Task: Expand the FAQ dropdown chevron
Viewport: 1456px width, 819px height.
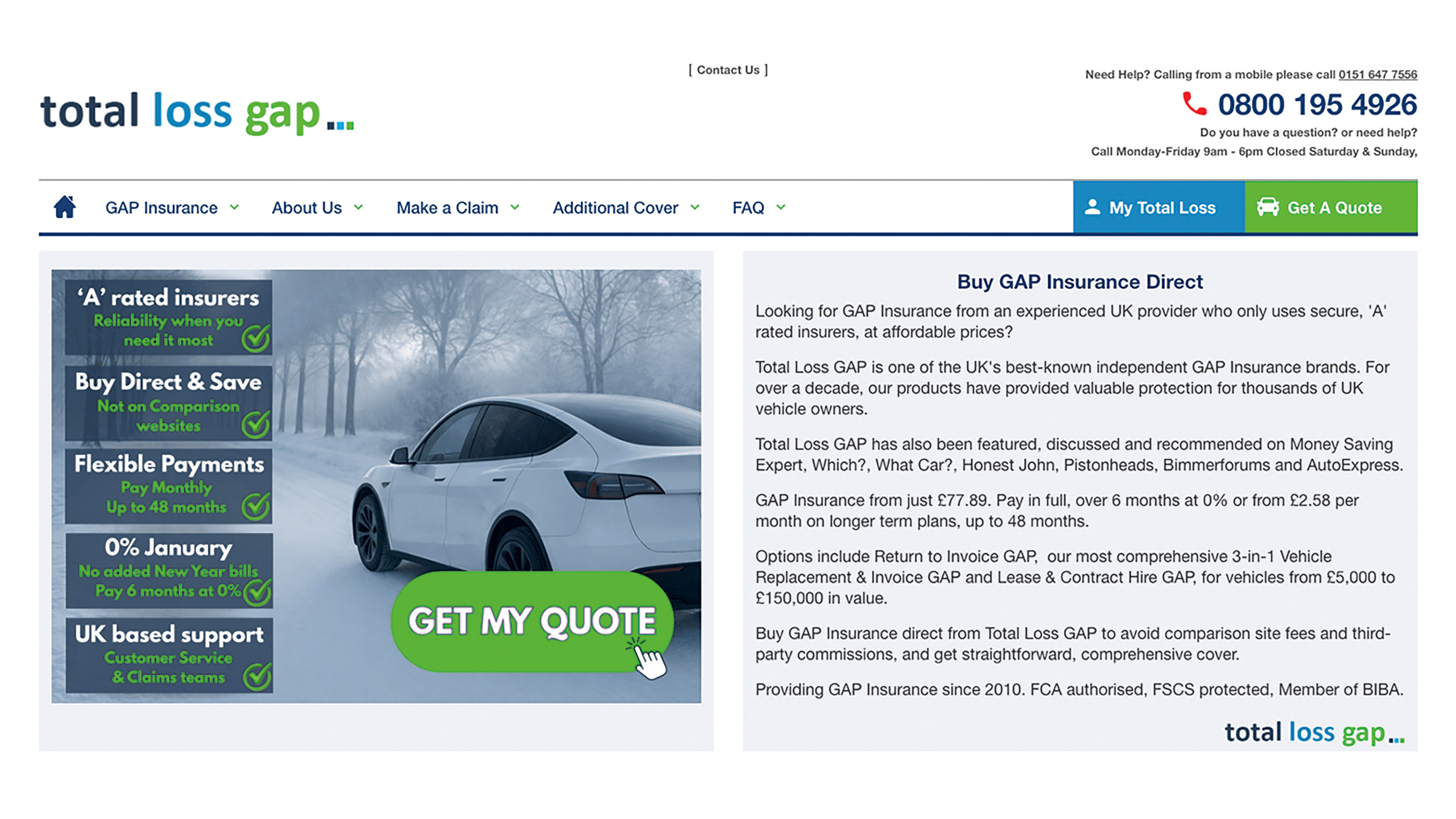Action: 781,207
